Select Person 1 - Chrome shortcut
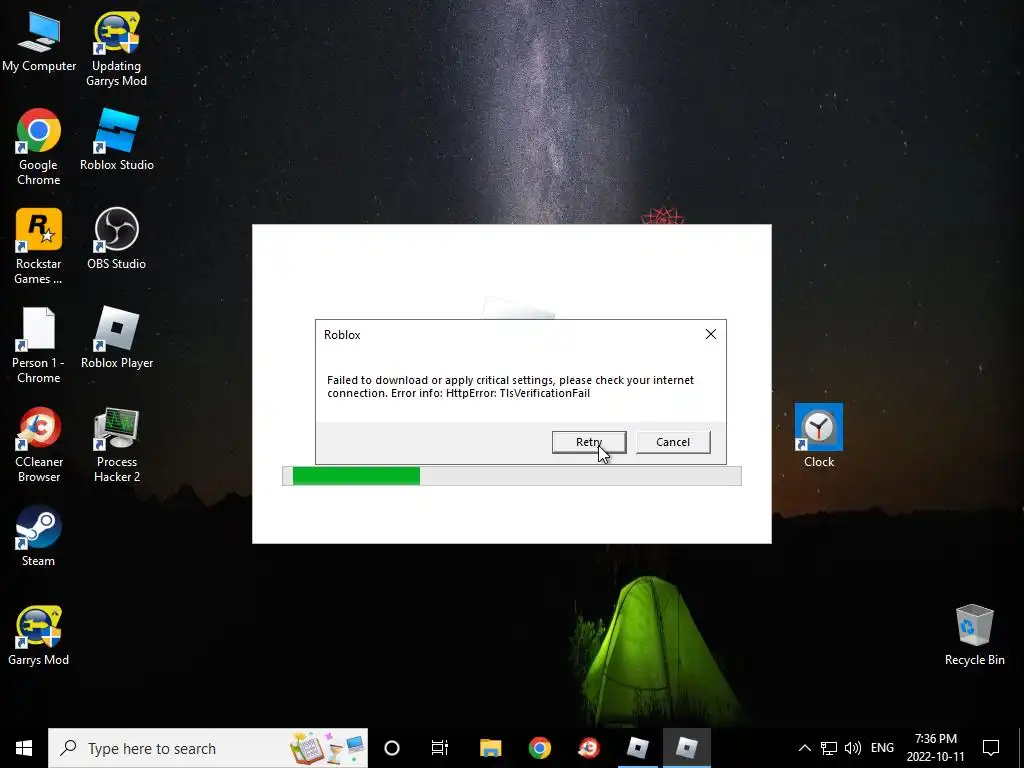This screenshot has width=1024, height=768. 39,345
